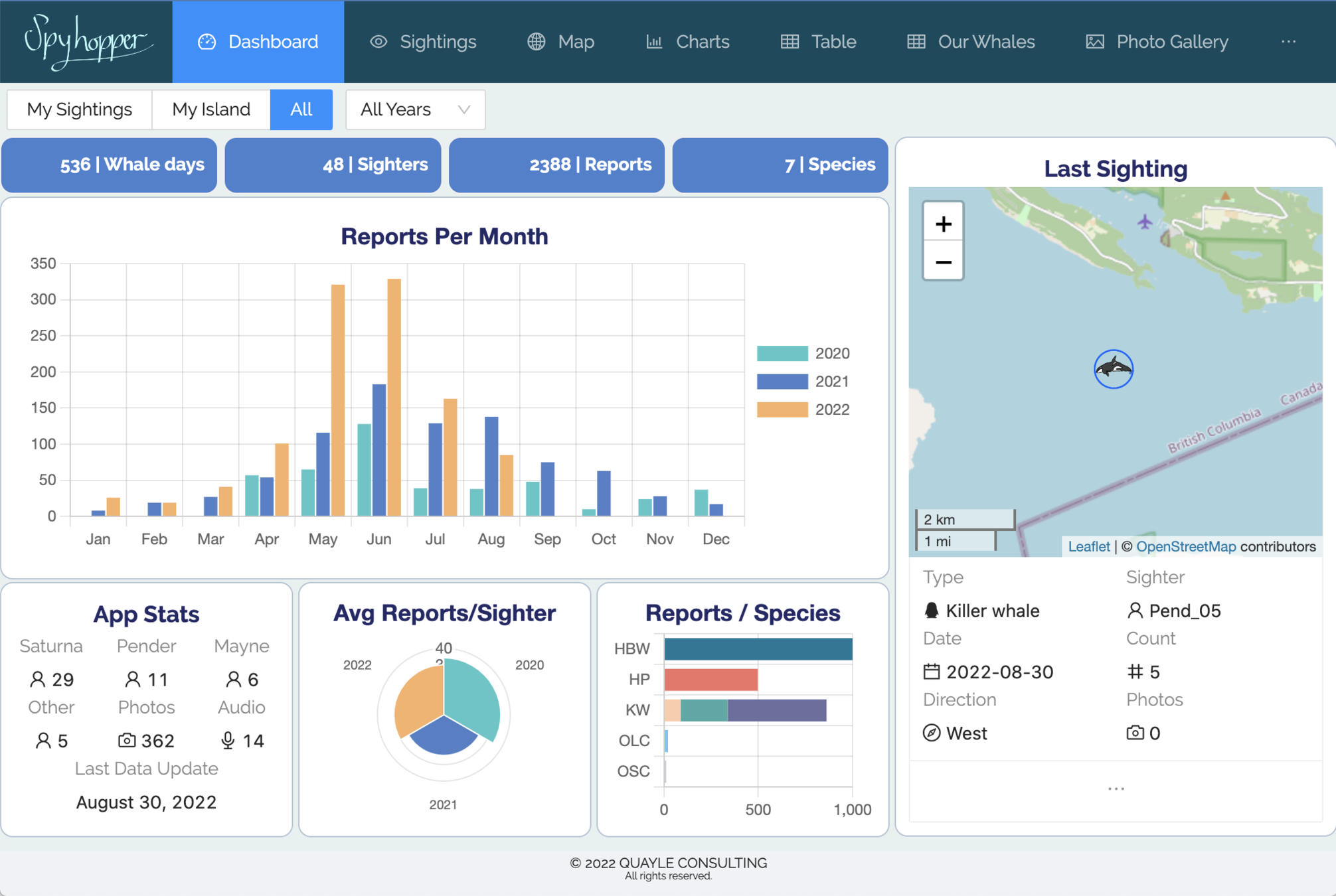Click the HBW bar in Reports / Species

(x=758, y=648)
